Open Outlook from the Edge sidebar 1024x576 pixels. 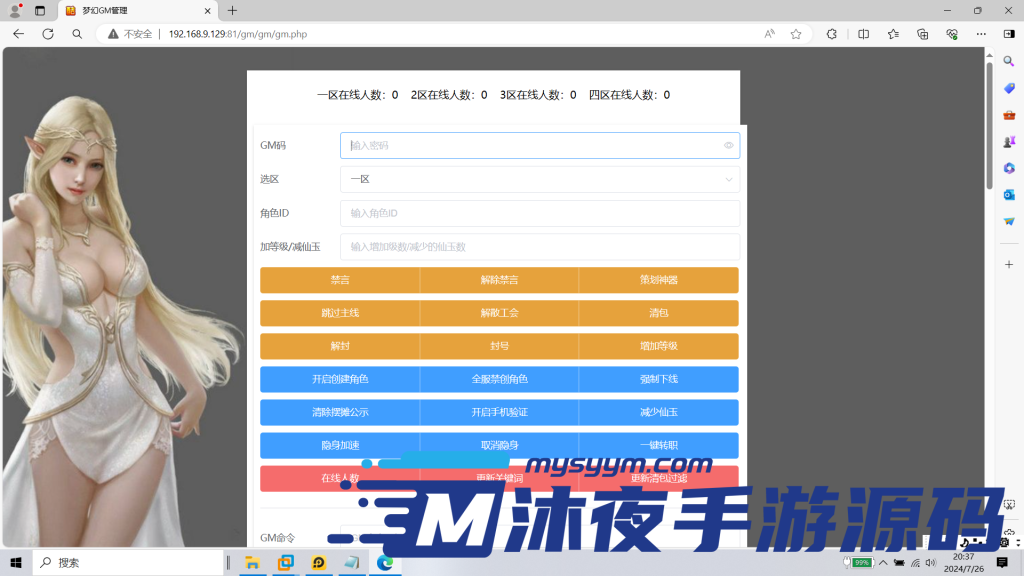point(1009,196)
